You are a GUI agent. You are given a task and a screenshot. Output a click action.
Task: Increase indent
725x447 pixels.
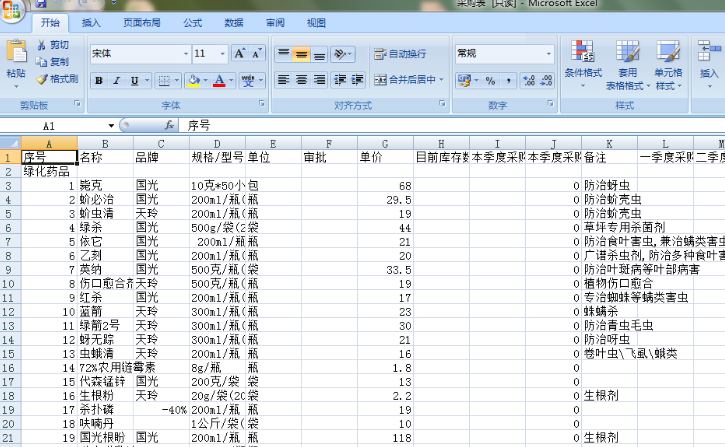click(x=357, y=80)
